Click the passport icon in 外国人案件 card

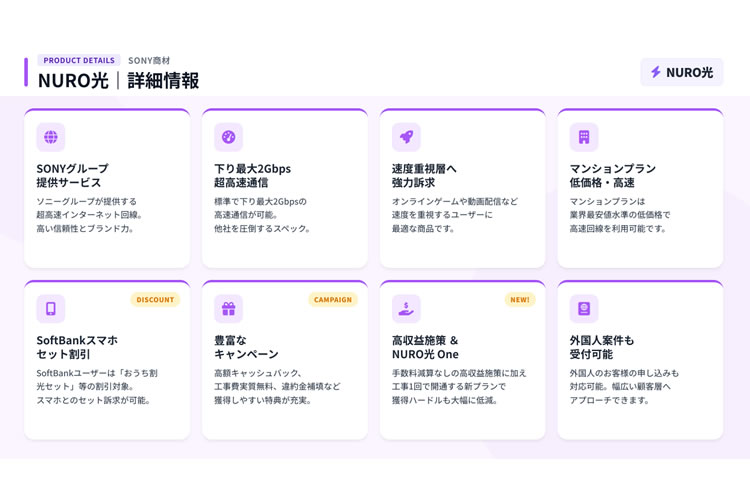pyautogui.click(x=584, y=309)
